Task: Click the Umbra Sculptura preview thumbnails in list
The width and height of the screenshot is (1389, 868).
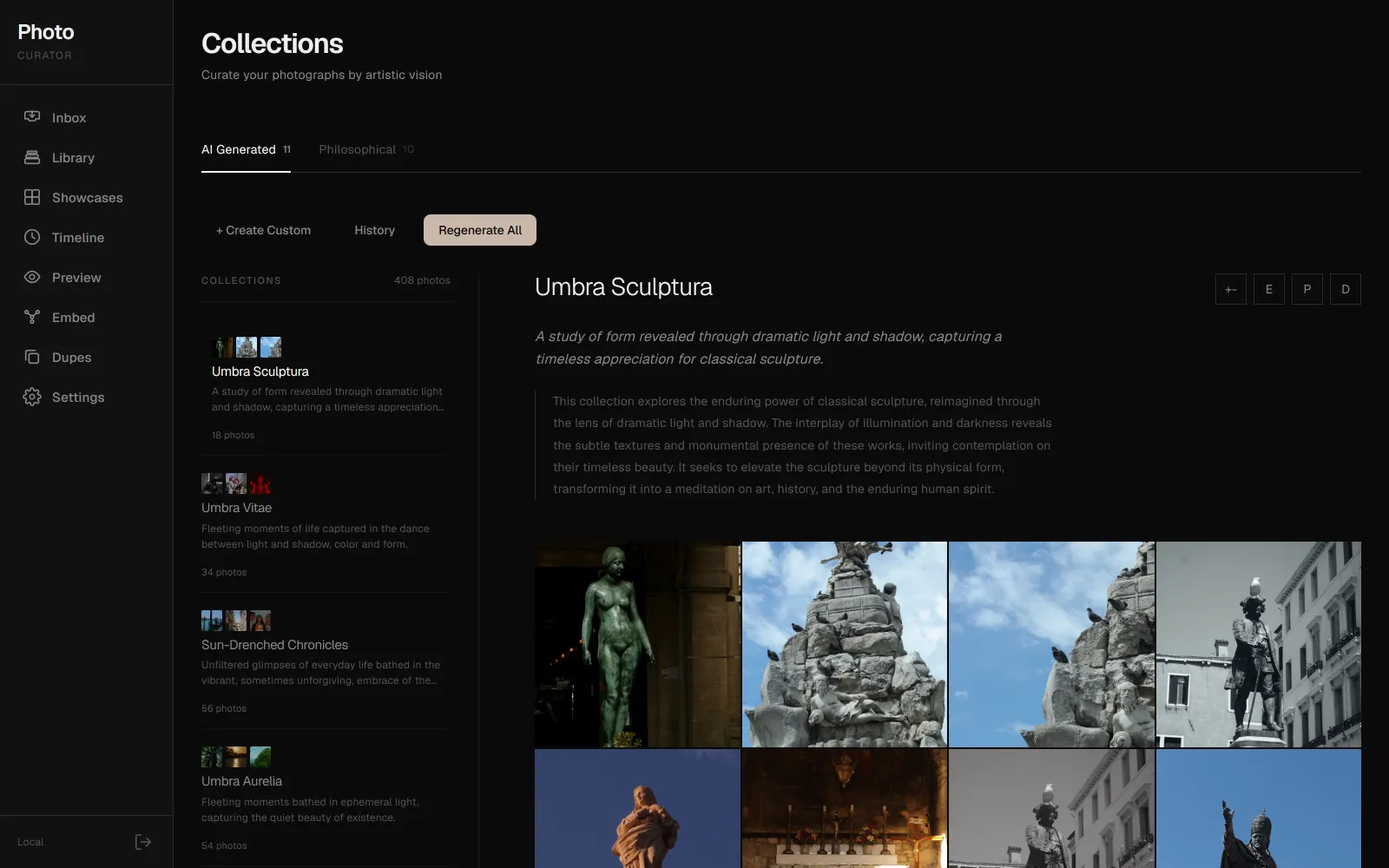Action: coord(247,347)
